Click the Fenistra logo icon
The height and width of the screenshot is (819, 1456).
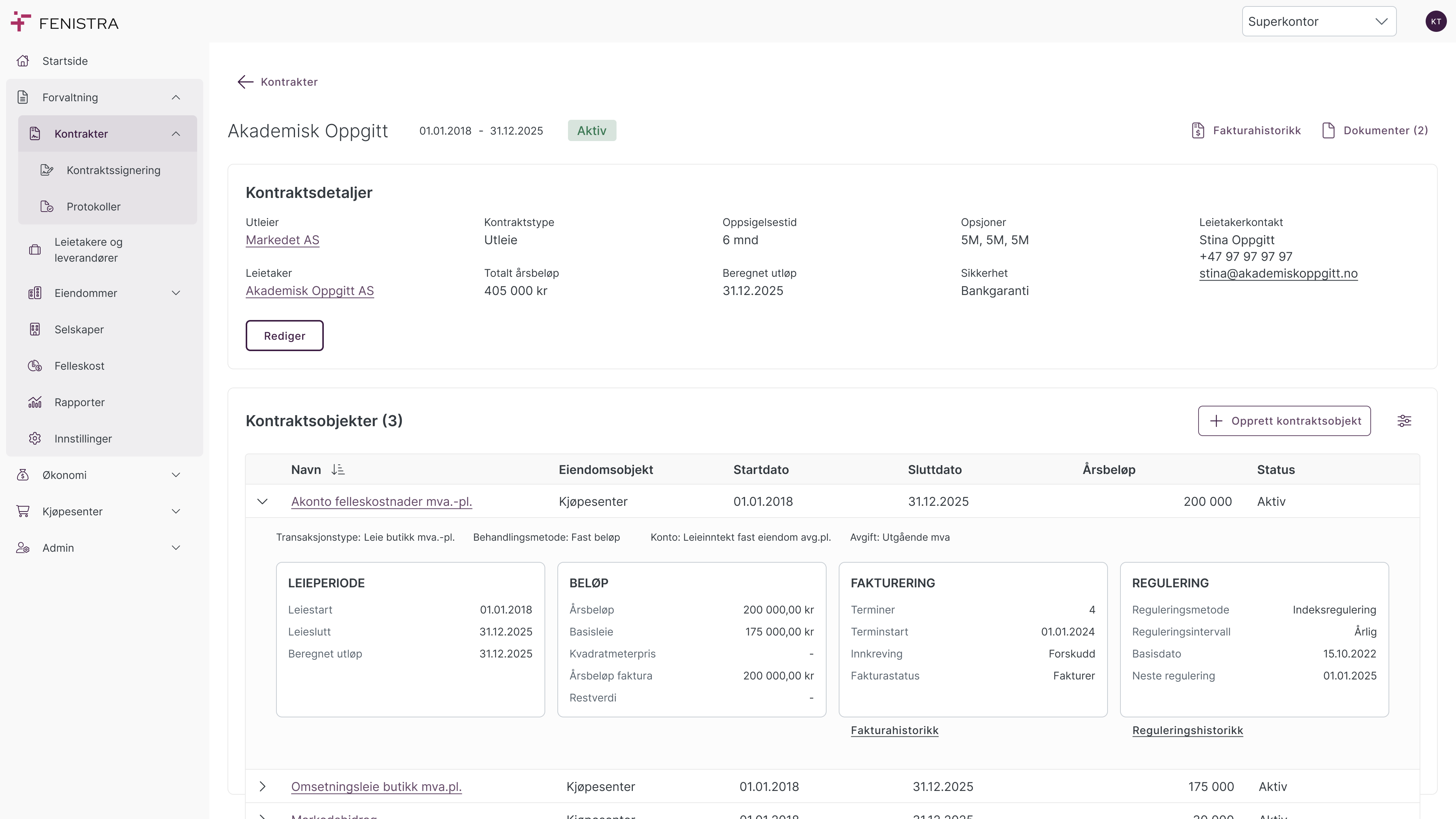click(21, 22)
